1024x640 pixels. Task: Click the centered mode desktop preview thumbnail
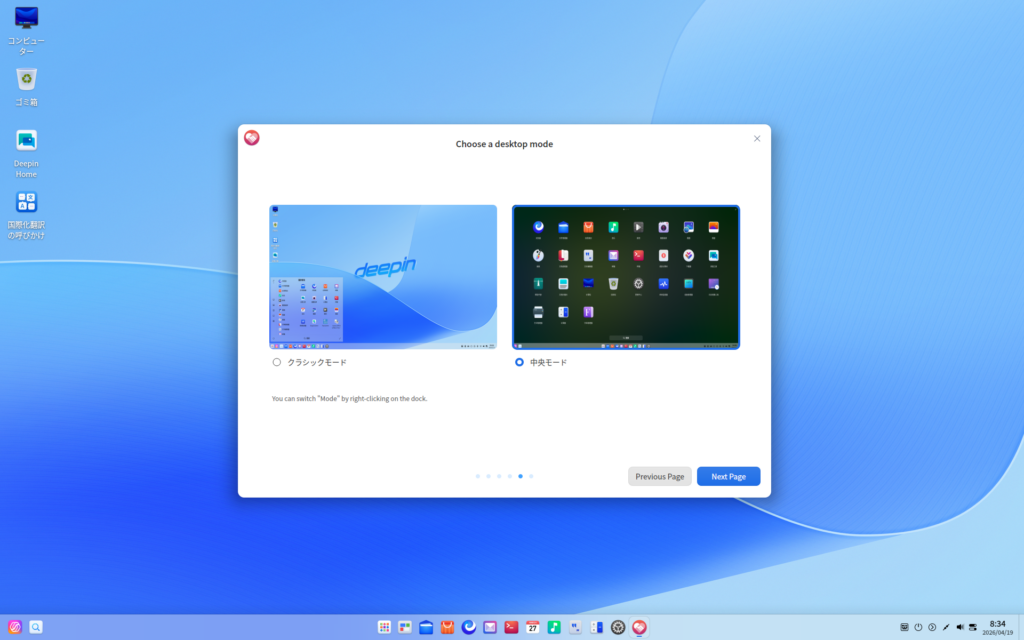click(626, 276)
